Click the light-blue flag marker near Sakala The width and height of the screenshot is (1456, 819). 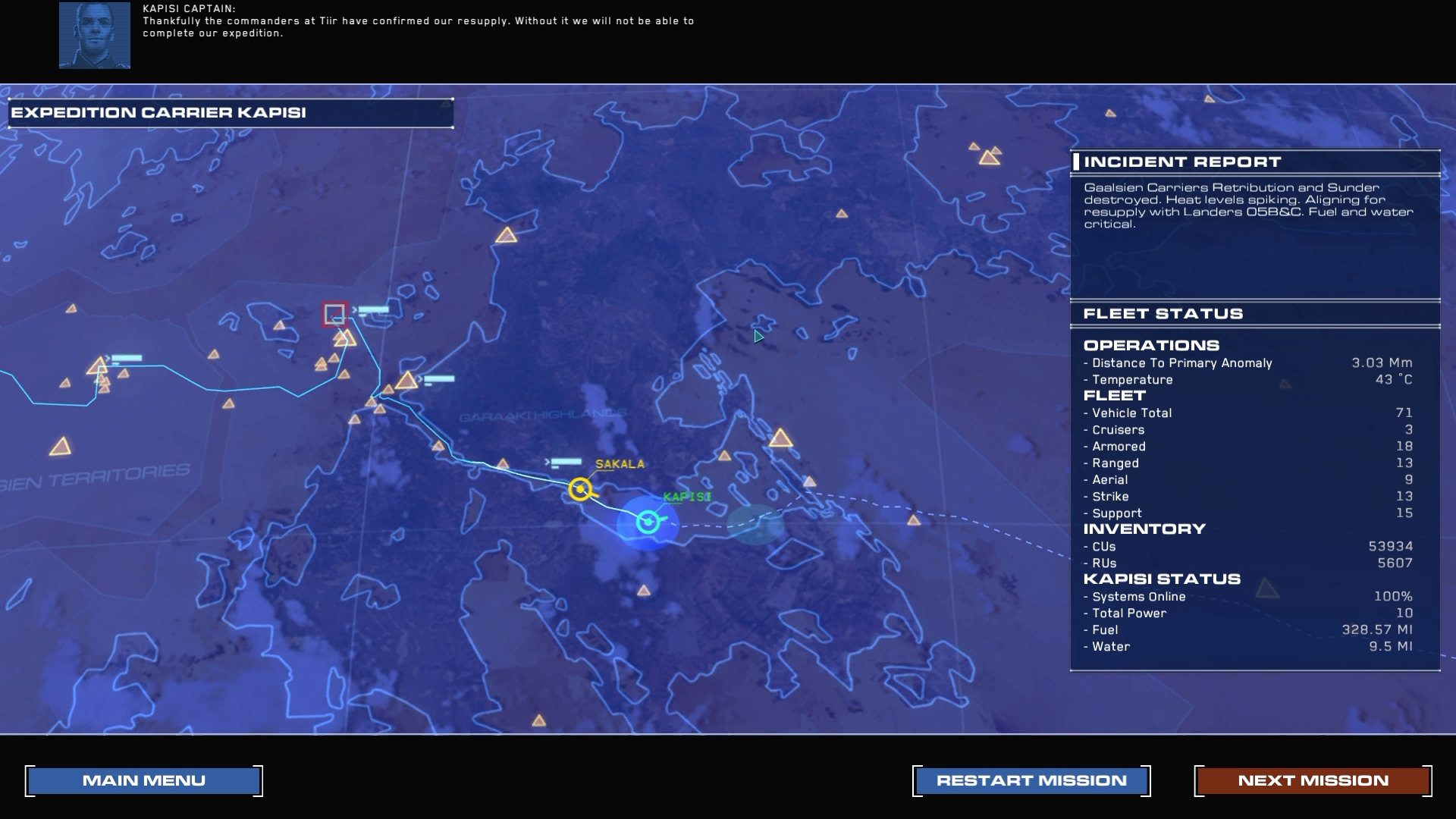pos(565,462)
